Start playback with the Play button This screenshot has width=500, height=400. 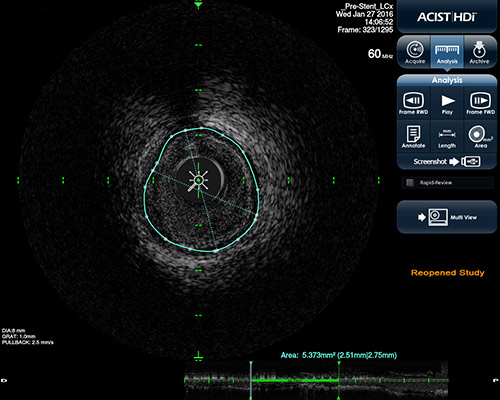point(447,103)
